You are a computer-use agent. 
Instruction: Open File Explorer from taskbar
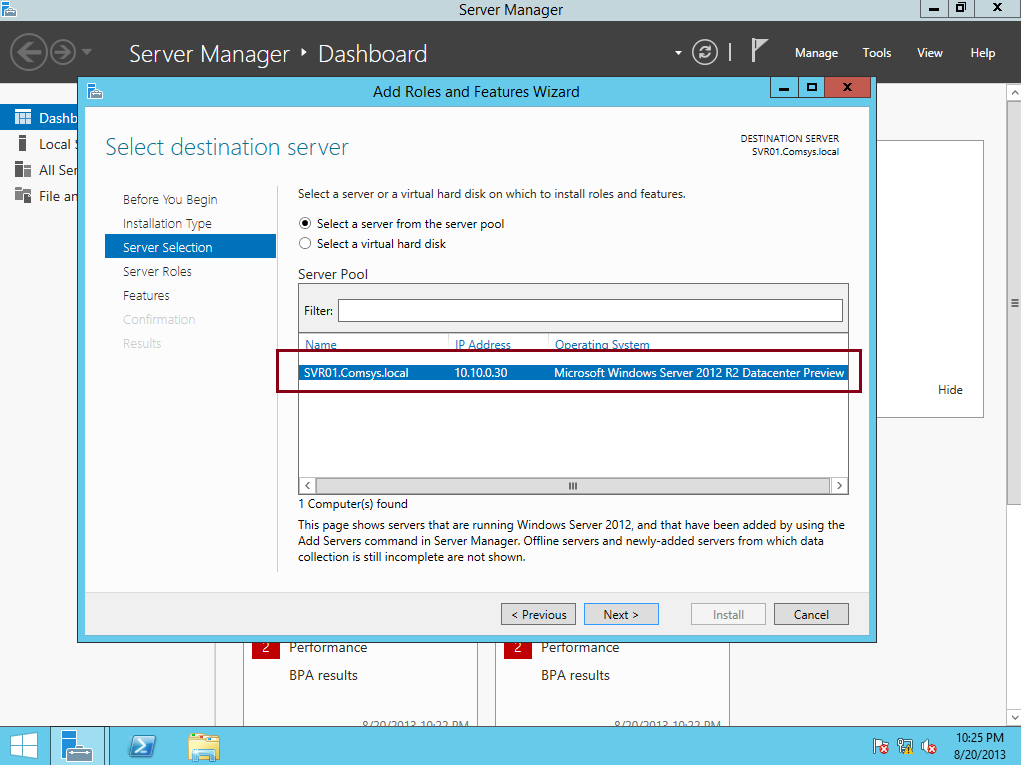[204, 746]
